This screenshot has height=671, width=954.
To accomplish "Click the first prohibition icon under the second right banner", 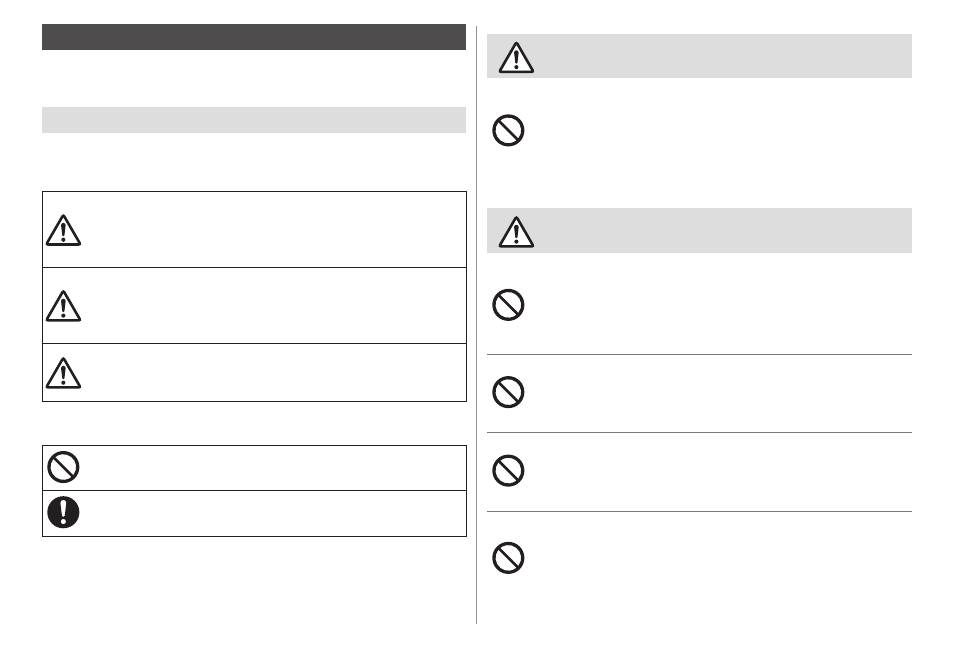I will (x=508, y=305).
